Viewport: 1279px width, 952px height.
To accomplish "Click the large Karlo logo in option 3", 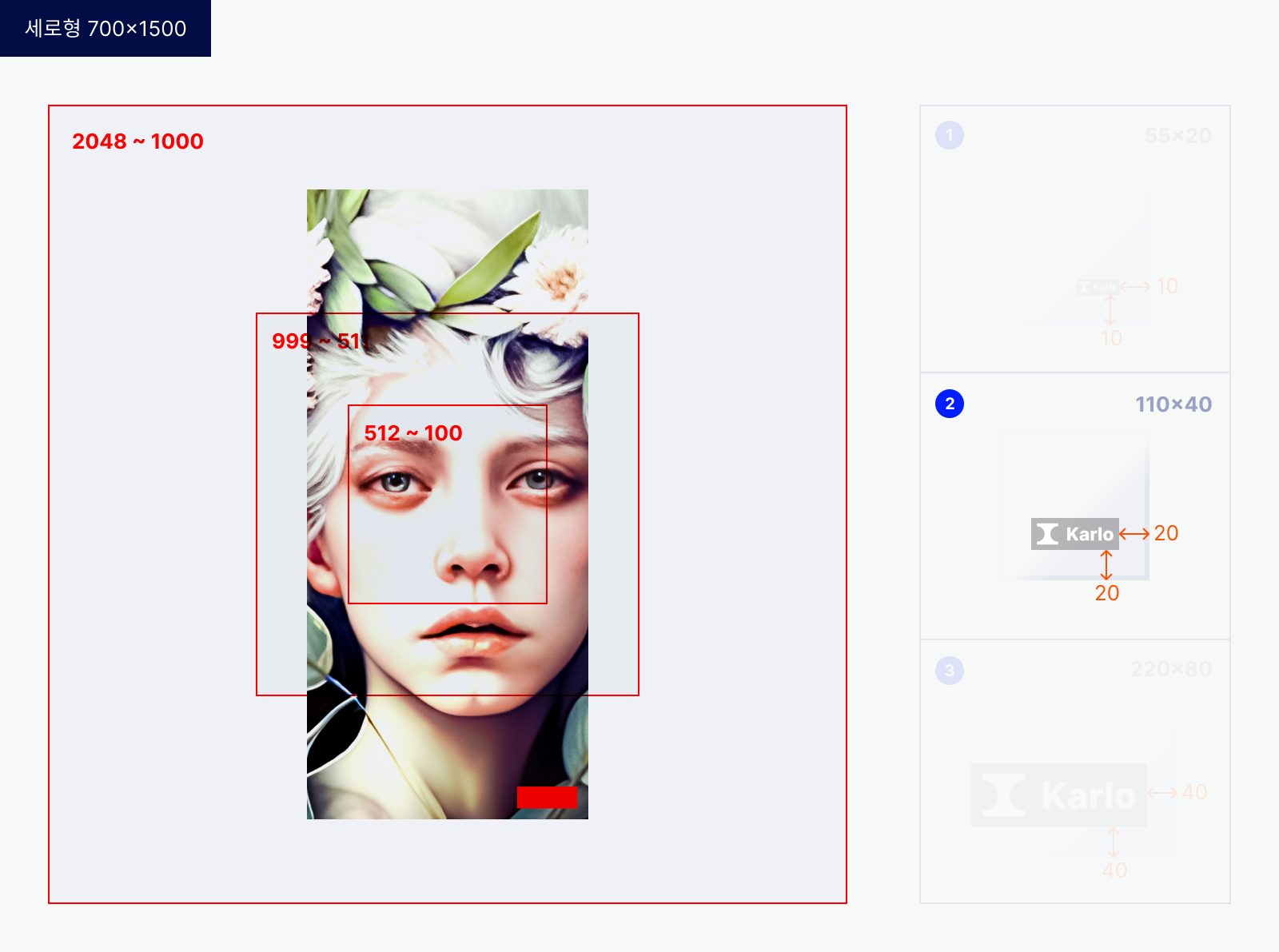I will [1059, 795].
